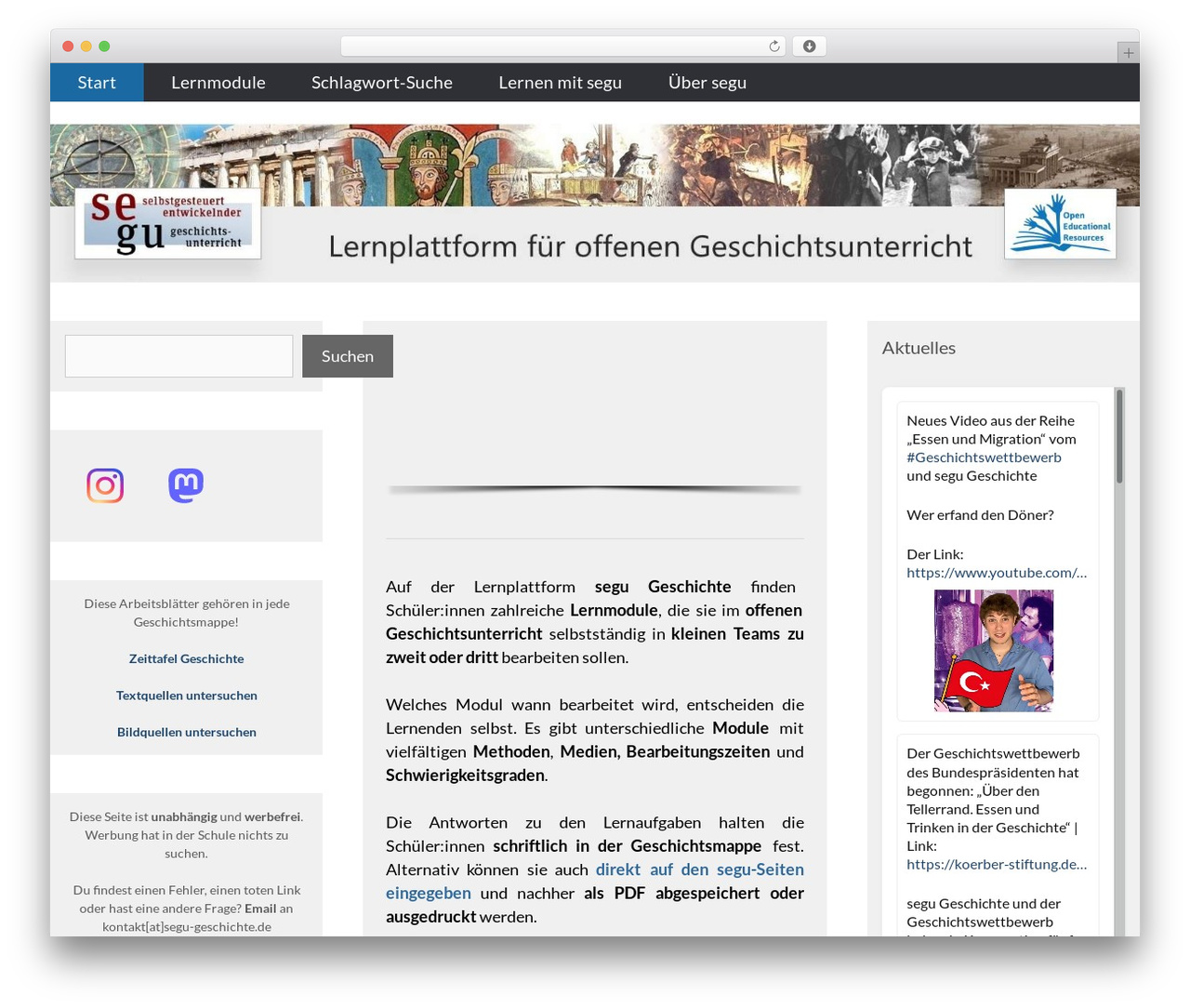Image resolution: width=1190 pixels, height=1008 pixels.
Task: Focus the site search text field
Action: pyautogui.click(x=178, y=356)
